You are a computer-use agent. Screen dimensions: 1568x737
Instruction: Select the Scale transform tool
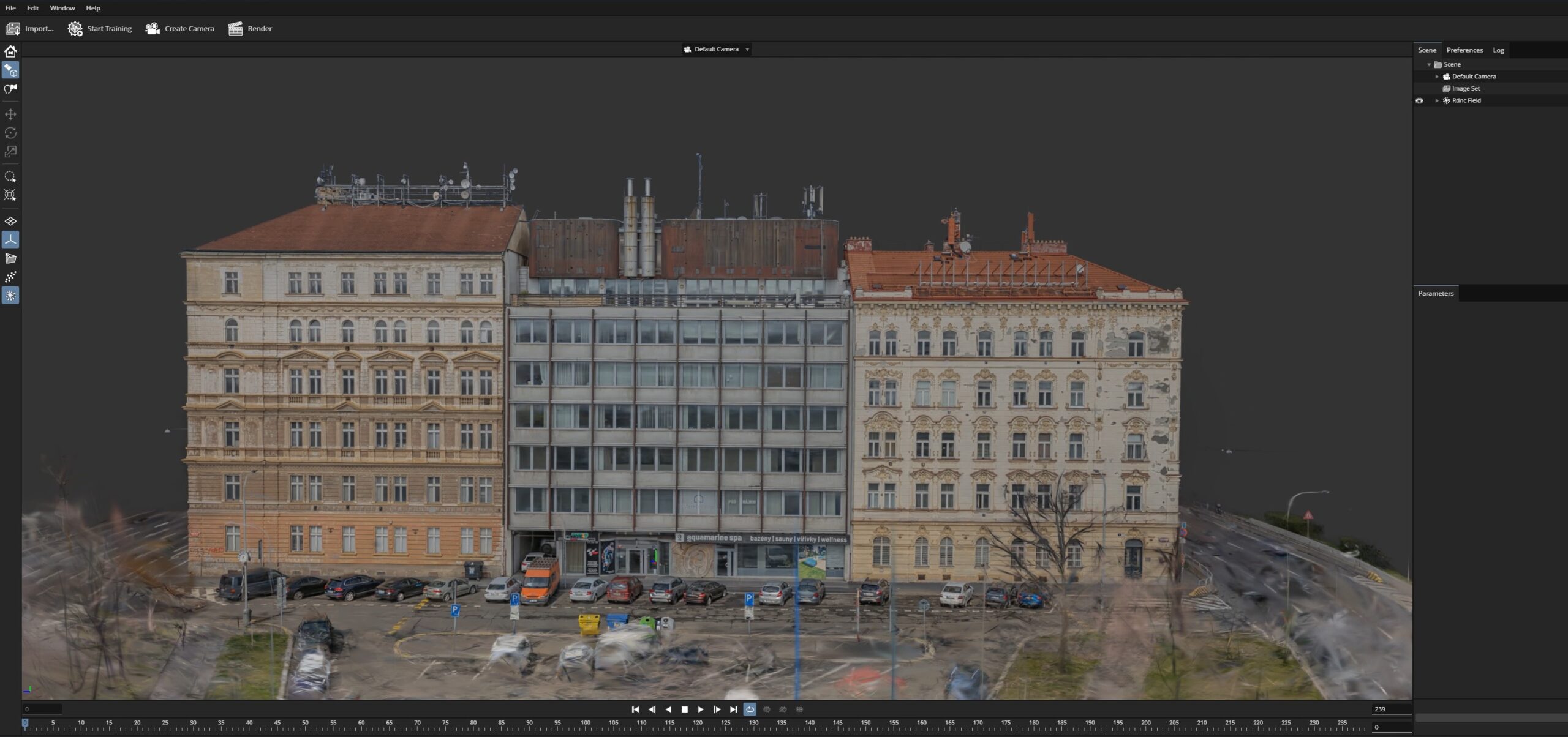coord(10,152)
